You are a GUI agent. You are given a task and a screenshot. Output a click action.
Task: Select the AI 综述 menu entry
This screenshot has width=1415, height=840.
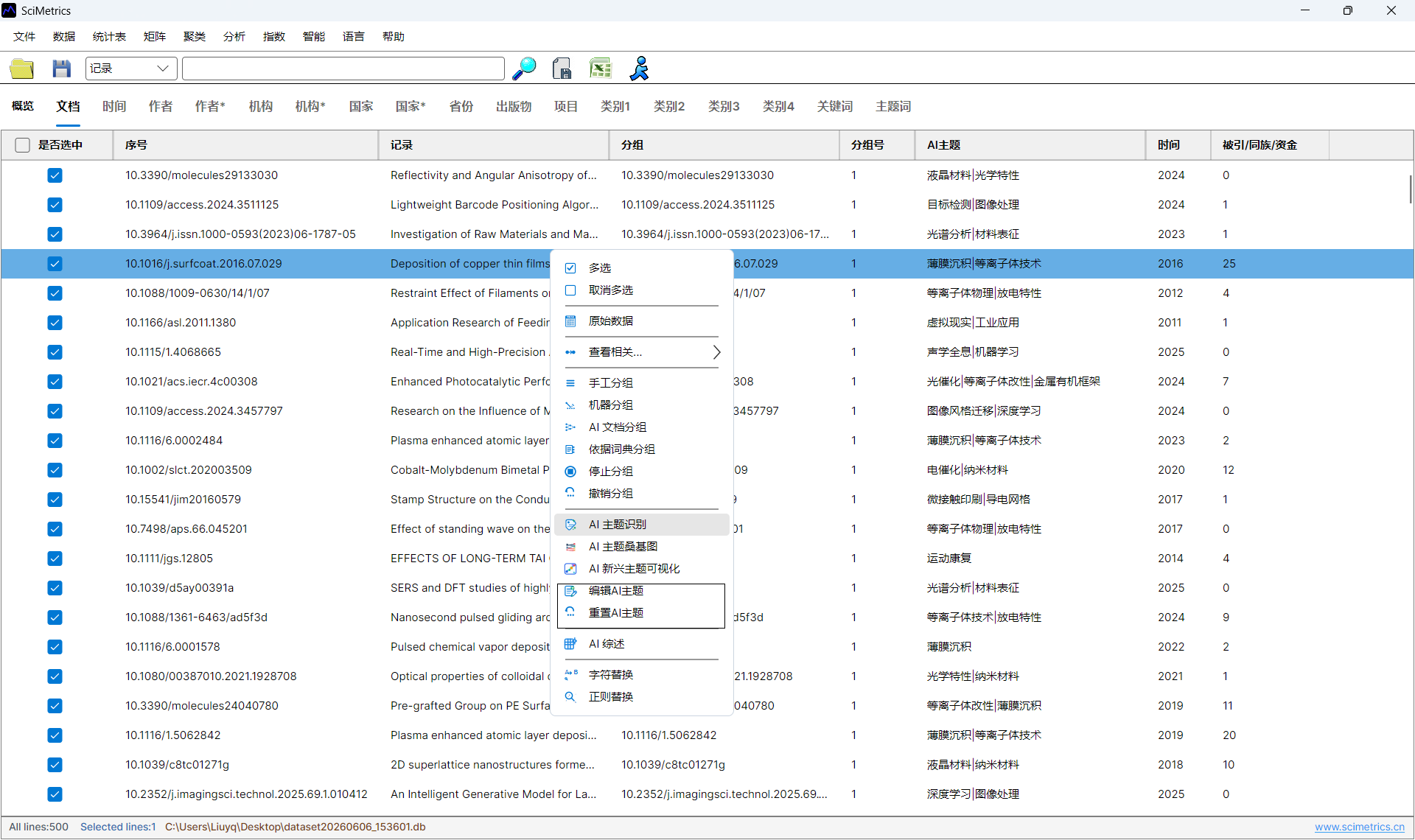[x=641, y=644]
